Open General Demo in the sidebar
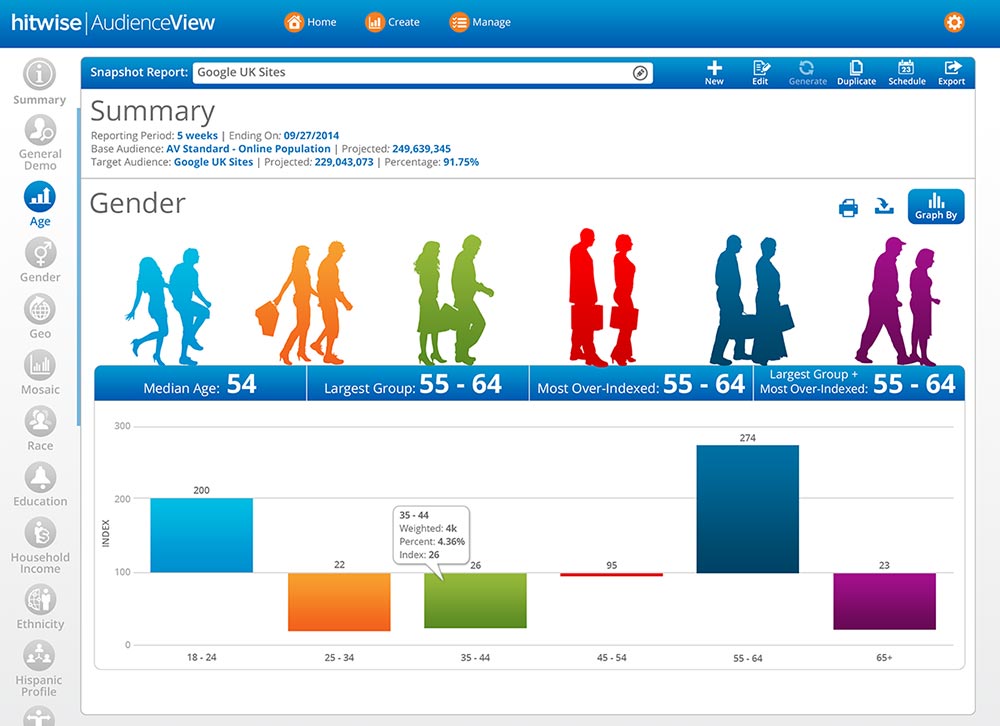 click(x=40, y=142)
